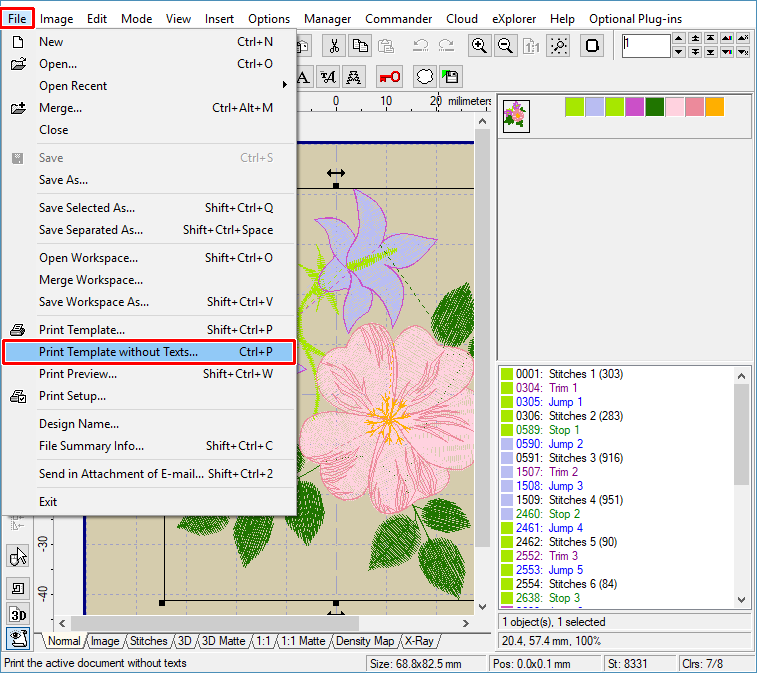Click the Zoom Out magnifier icon
The width and height of the screenshot is (757, 673).
pos(506,46)
